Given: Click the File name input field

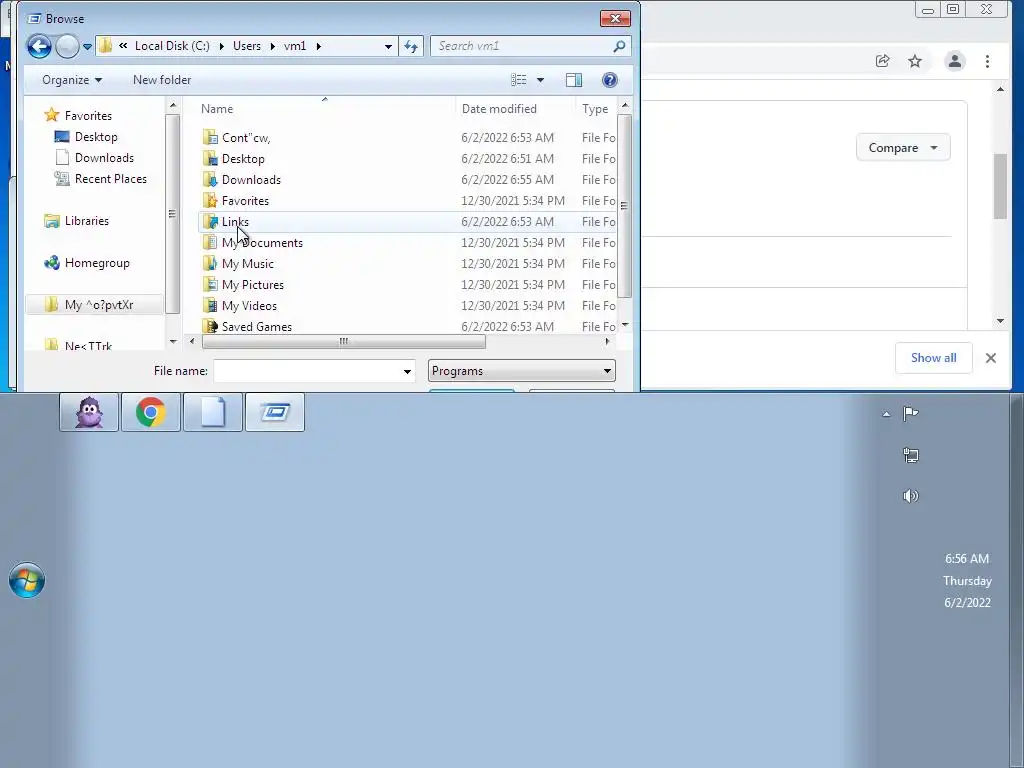Looking at the screenshot, I should coord(306,371).
